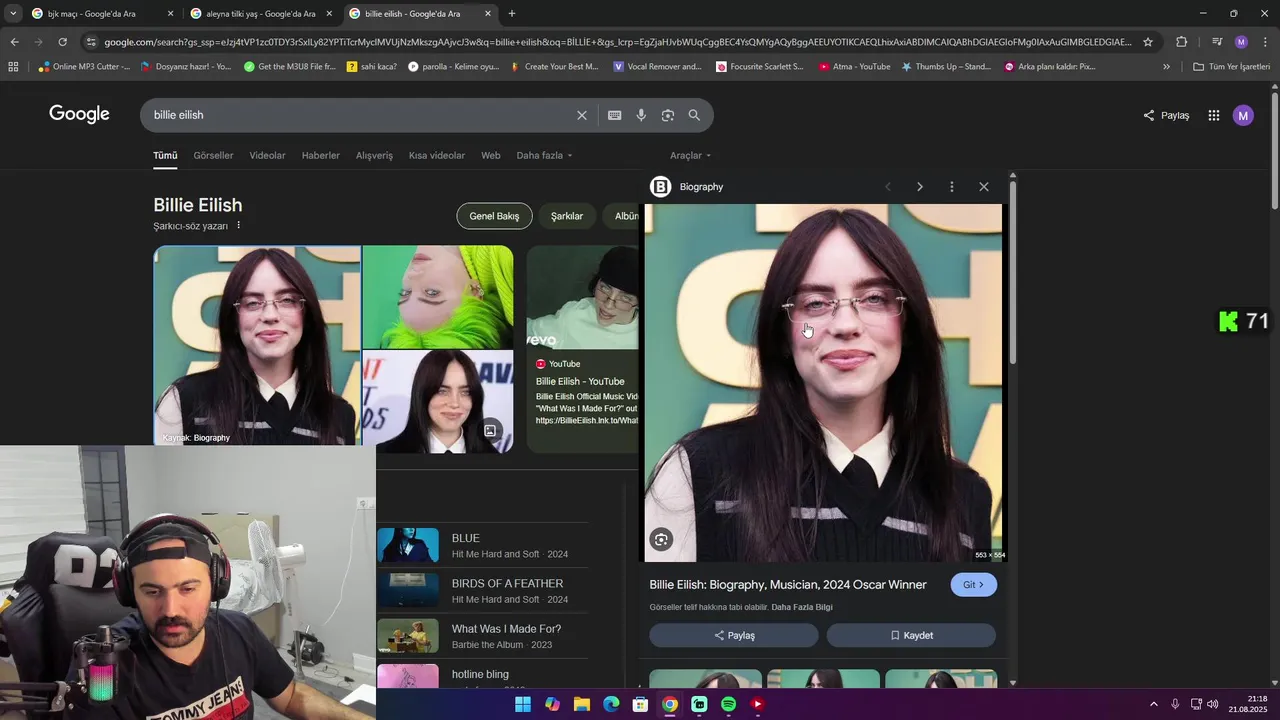Open a new browser tab

click(x=512, y=14)
